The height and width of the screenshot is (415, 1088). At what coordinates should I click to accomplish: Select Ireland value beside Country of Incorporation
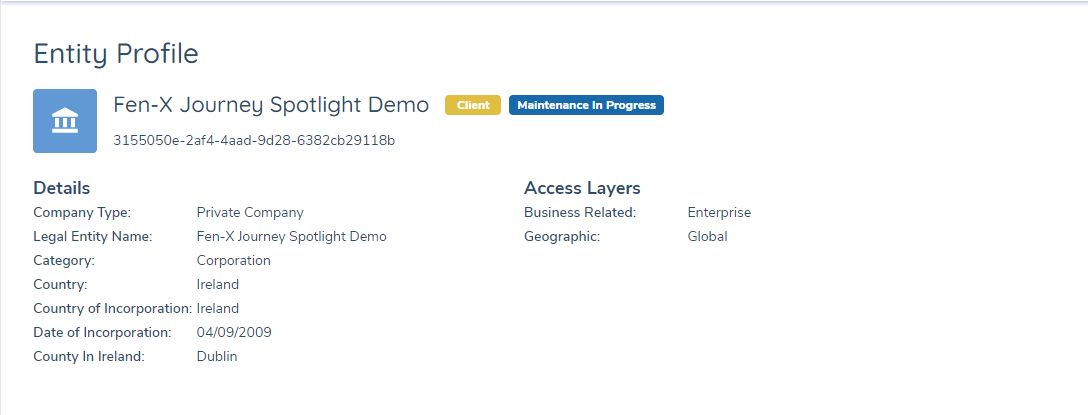[218, 309]
